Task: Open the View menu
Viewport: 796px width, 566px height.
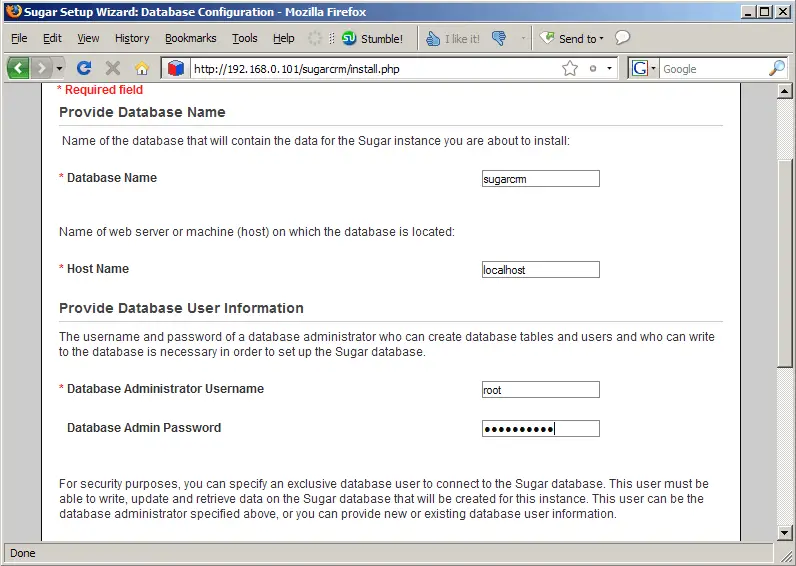Action: click(88, 38)
